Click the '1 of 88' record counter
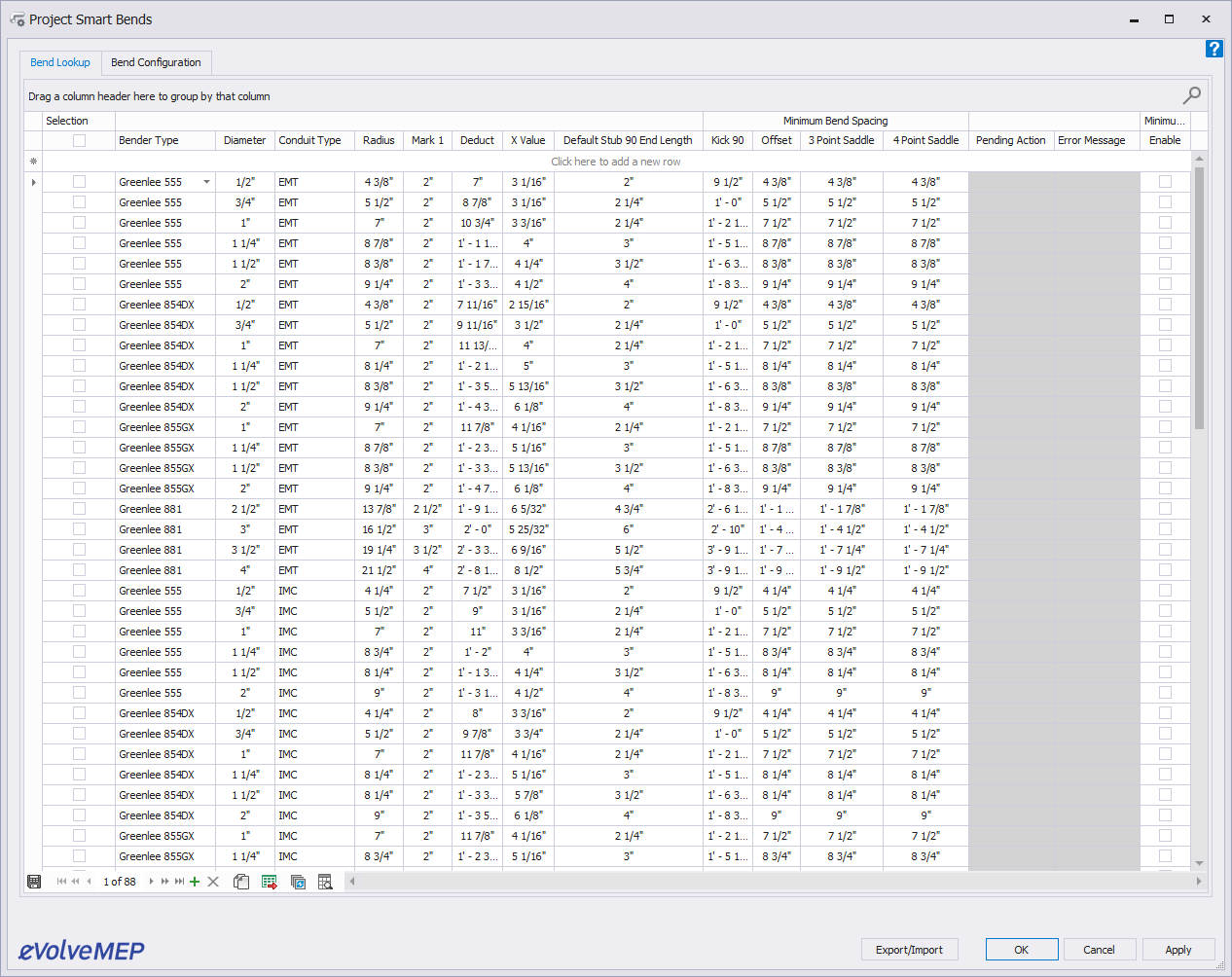Viewport: 1232px width, 977px height. click(x=120, y=882)
